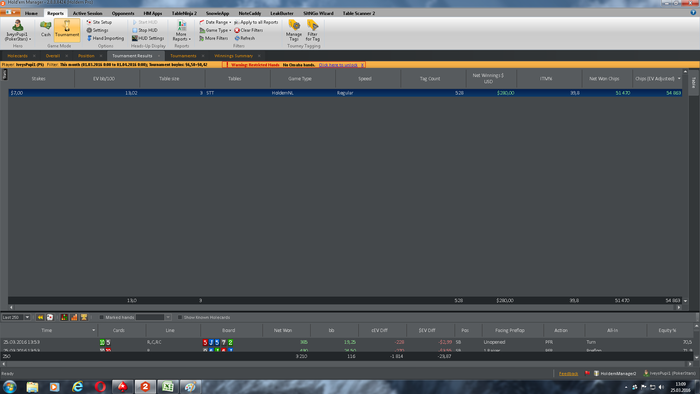Image resolution: width=700 pixels, height=394 pixels.
Task: Open HUD Settings
Action: point(148,38)
